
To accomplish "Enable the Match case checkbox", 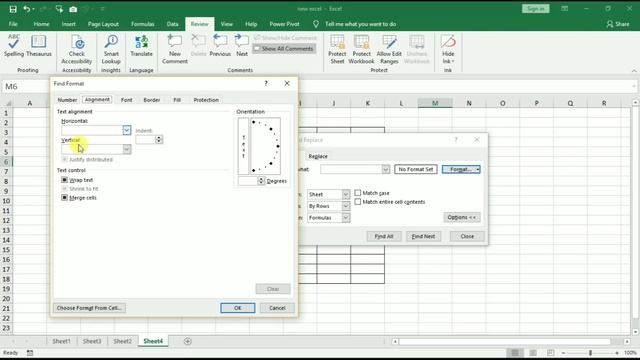I will pos(358,193).
